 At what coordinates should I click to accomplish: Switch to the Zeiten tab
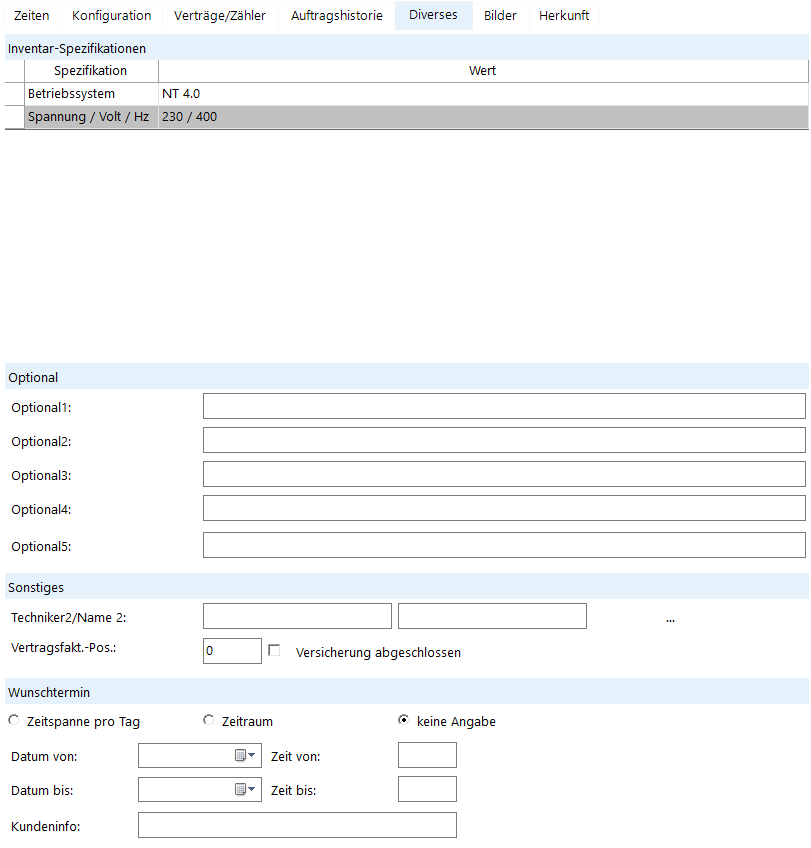pos(31,16)
